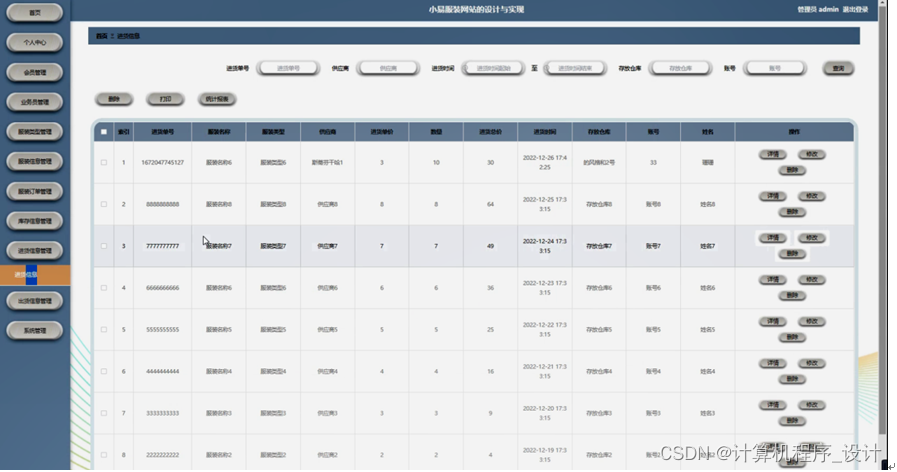The height and width of the screenshot is (472, 897).
Task: Click 详情 for row 1
Action: (x=773, y=154)
